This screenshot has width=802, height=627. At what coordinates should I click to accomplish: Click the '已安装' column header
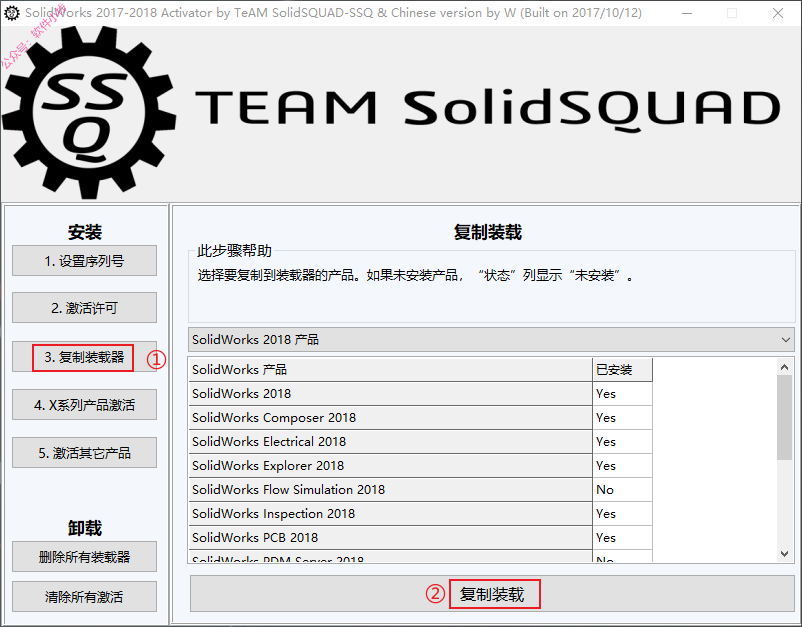622,370
